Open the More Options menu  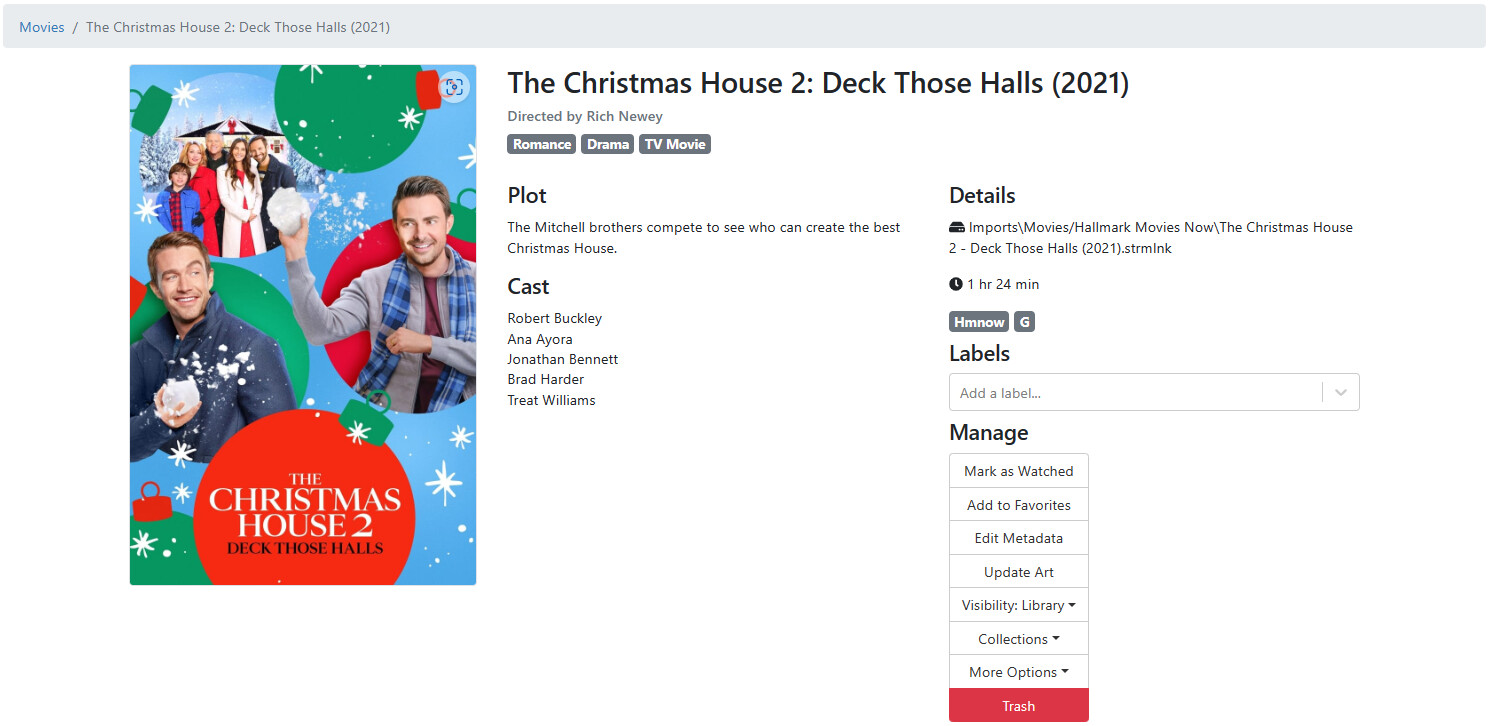(1018, 672)
